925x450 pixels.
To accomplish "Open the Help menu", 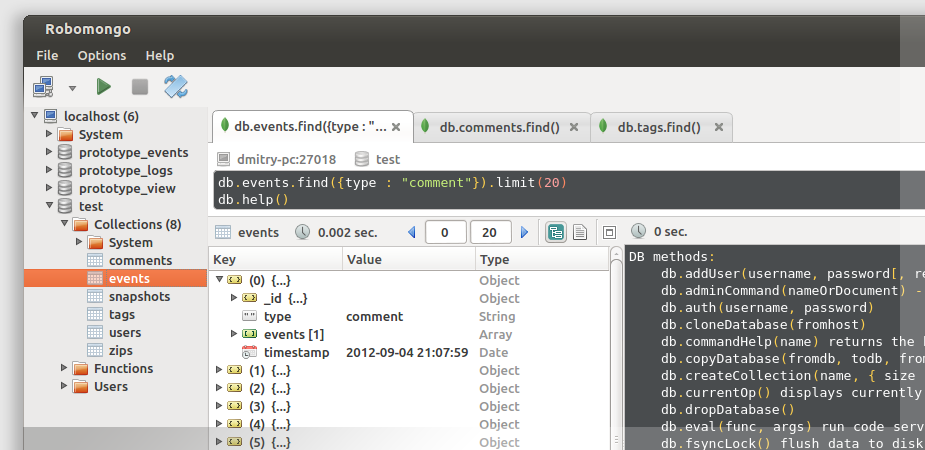I will click(x=160, y=55).
